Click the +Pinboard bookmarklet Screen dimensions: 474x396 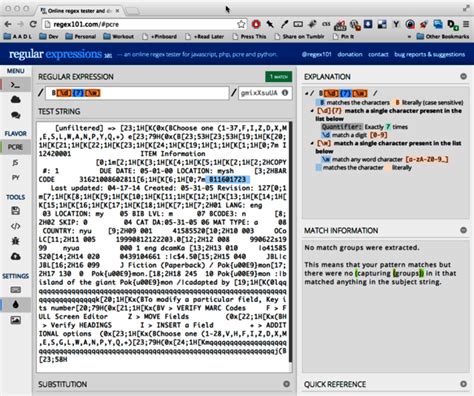pyautogui.click(x=159, y=36)
